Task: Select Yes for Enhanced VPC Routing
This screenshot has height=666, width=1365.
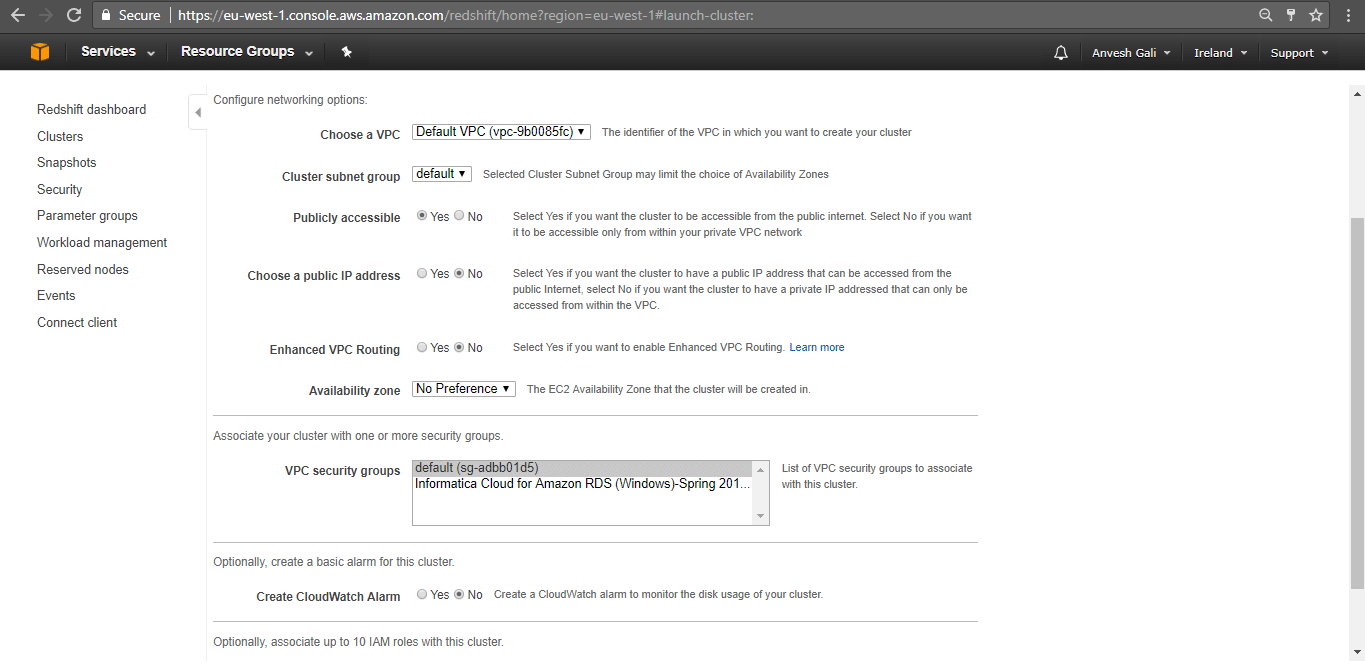Action: tap(422, 347)
